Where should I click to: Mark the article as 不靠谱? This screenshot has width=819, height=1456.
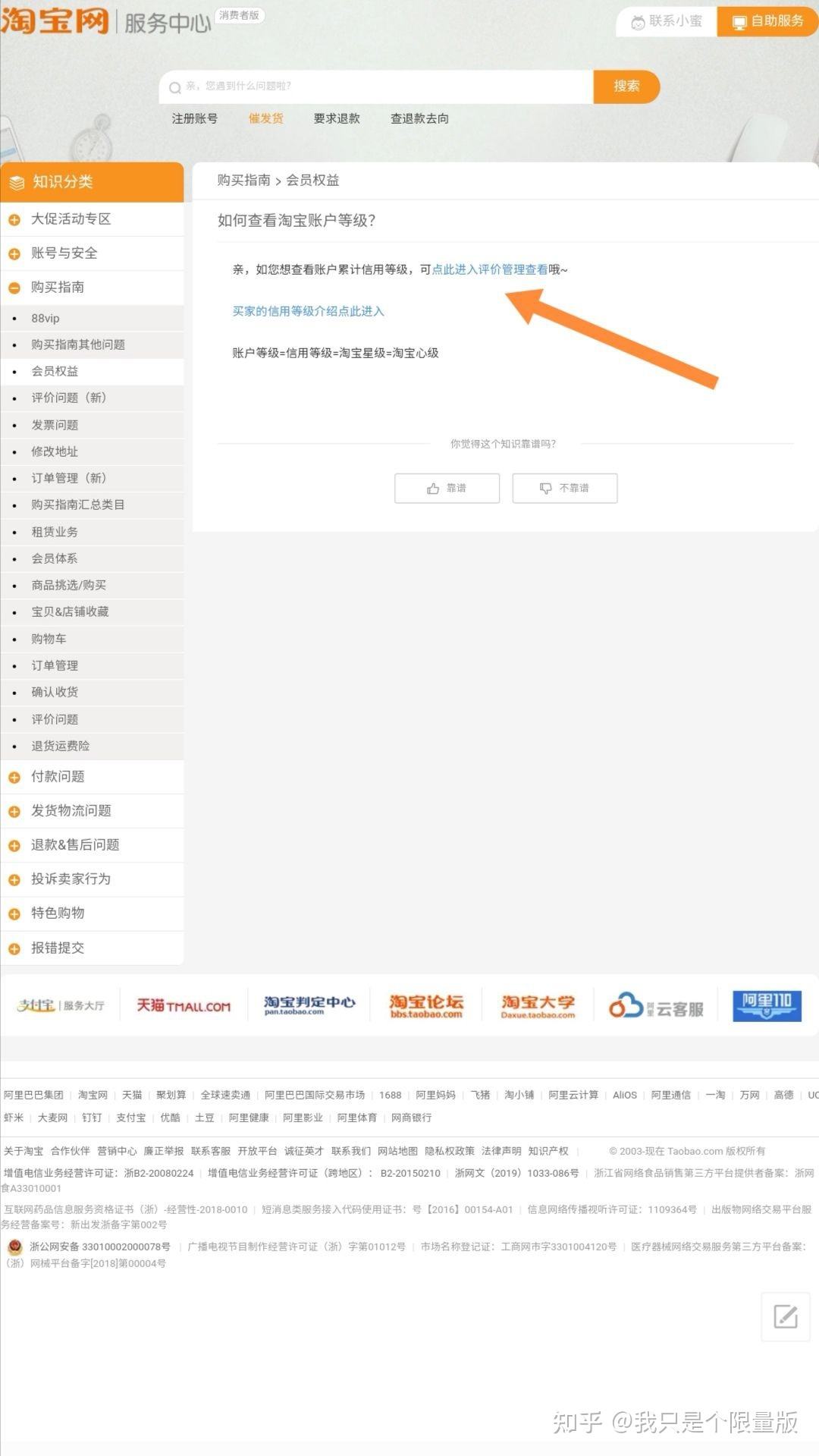click(565, 488)
